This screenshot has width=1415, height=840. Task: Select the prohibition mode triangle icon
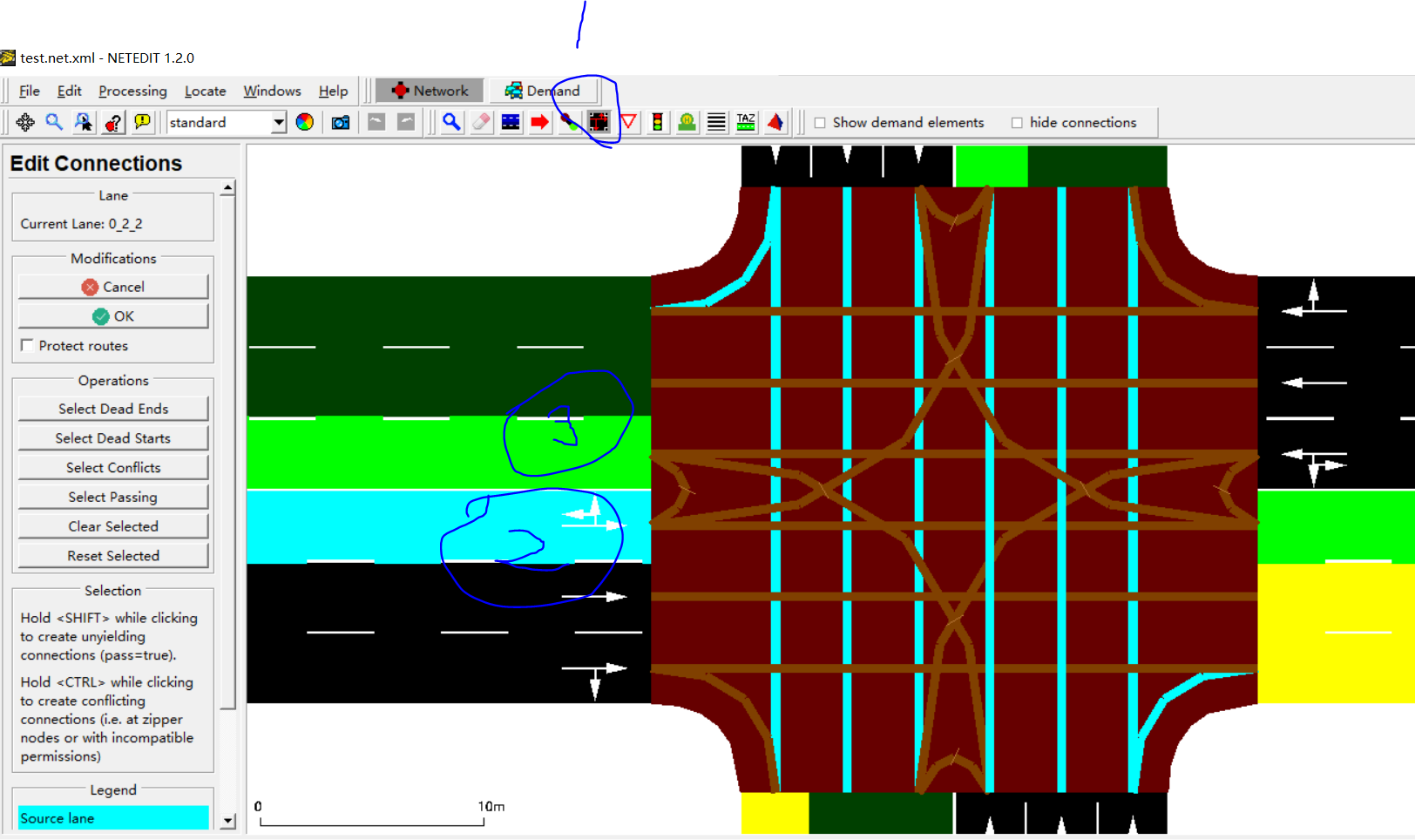(628, 122)
